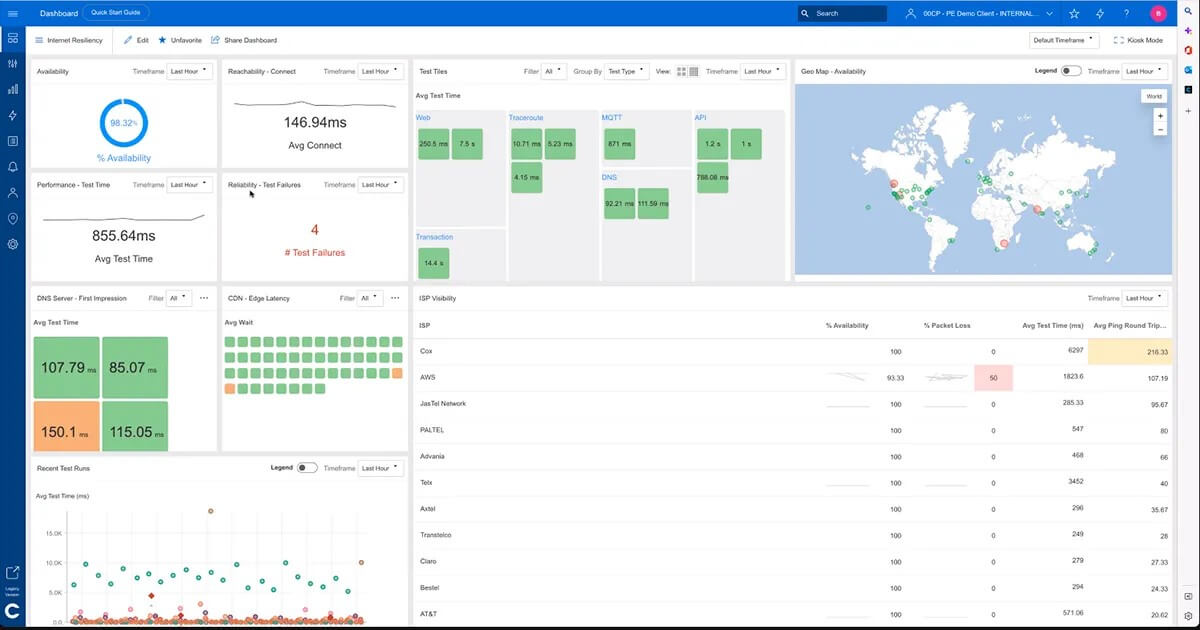Screen dimensions: 1200x630
Task: Toggle the Legend switch on Geo Map
Action: point(1070,71)
